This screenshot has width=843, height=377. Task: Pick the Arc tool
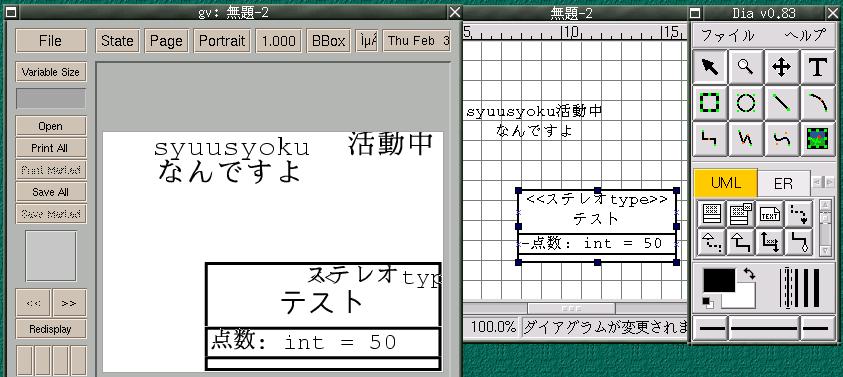pos(818,103)
